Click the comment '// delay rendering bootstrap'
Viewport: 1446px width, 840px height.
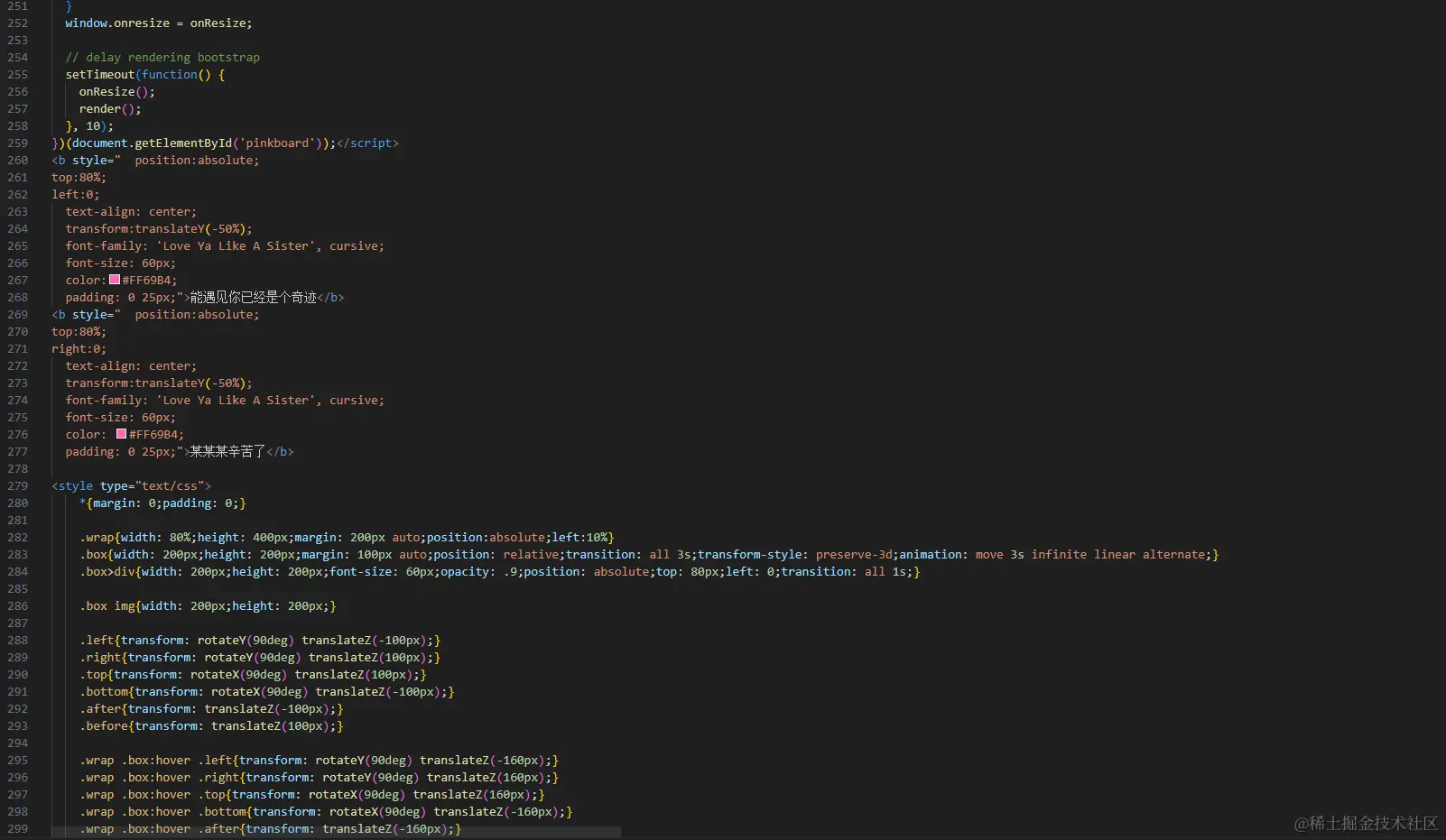coord(162,58)
